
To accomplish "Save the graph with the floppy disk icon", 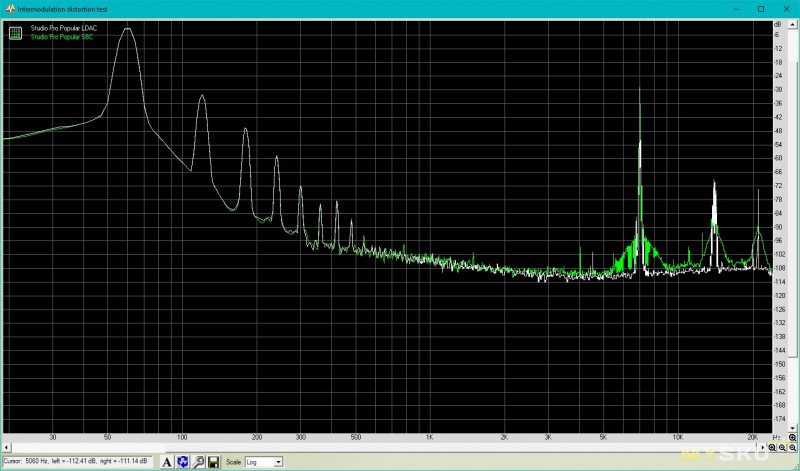I will coord(213,462).
